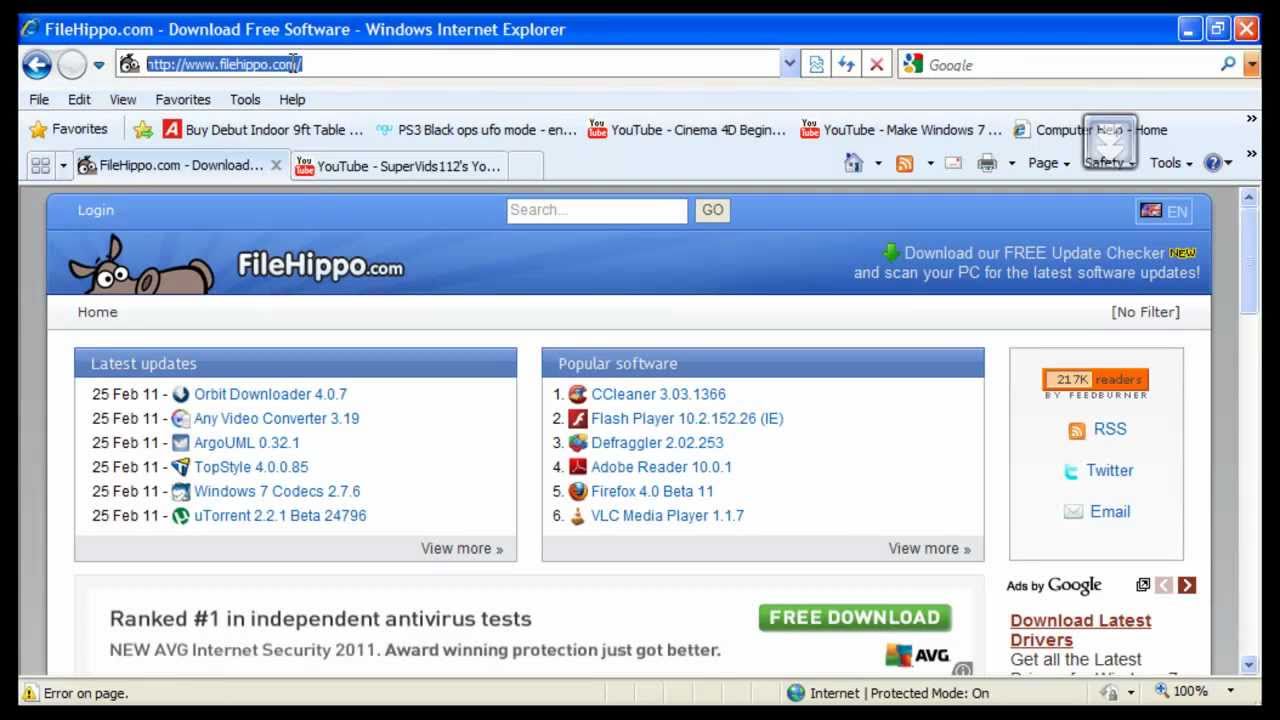Viewport: 1280px width, 720px height.
Task: Click View more under Latest updates
Action: [x=462, y=548]
